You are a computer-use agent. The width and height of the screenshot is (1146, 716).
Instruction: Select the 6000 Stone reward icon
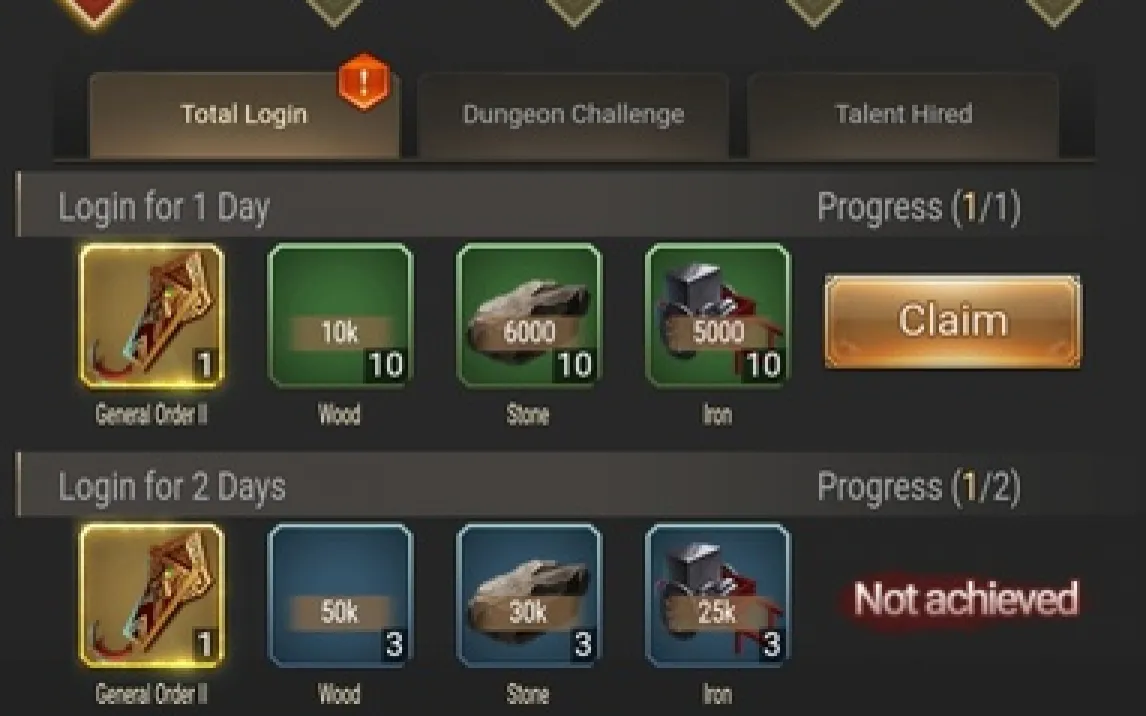(528, 316)
